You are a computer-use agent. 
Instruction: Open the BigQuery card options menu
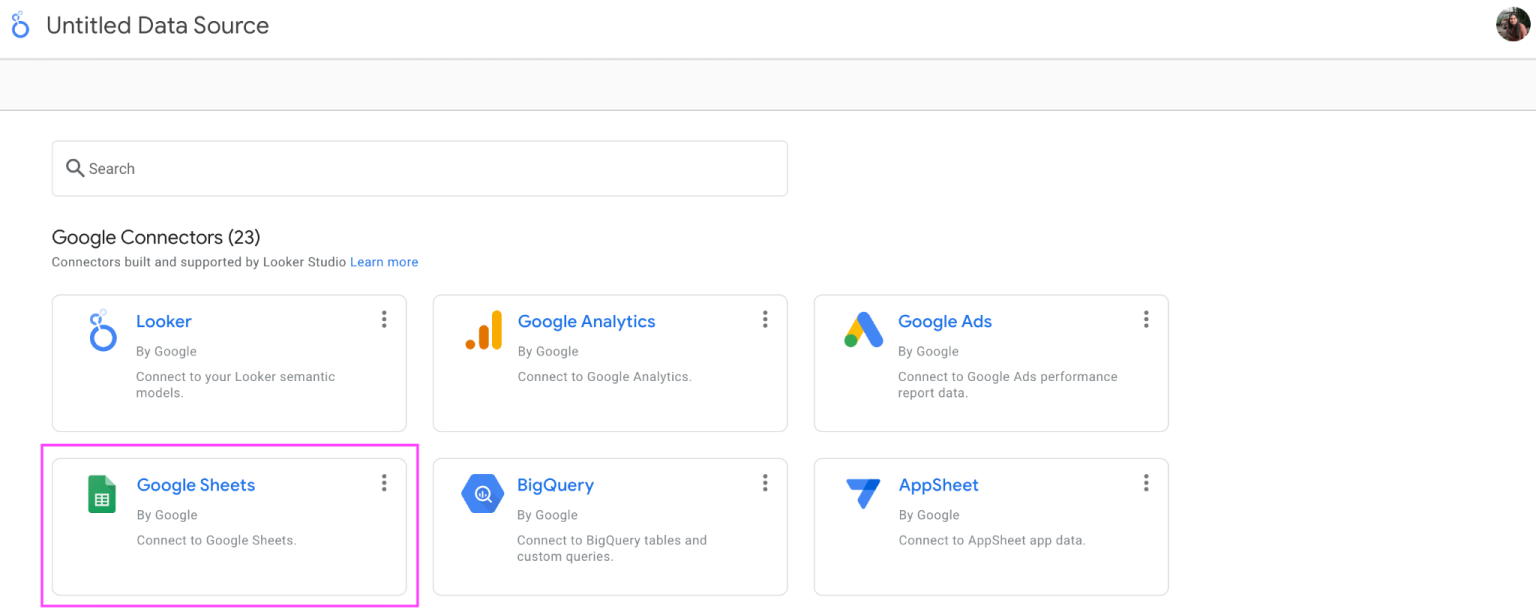tap(765, 482)
